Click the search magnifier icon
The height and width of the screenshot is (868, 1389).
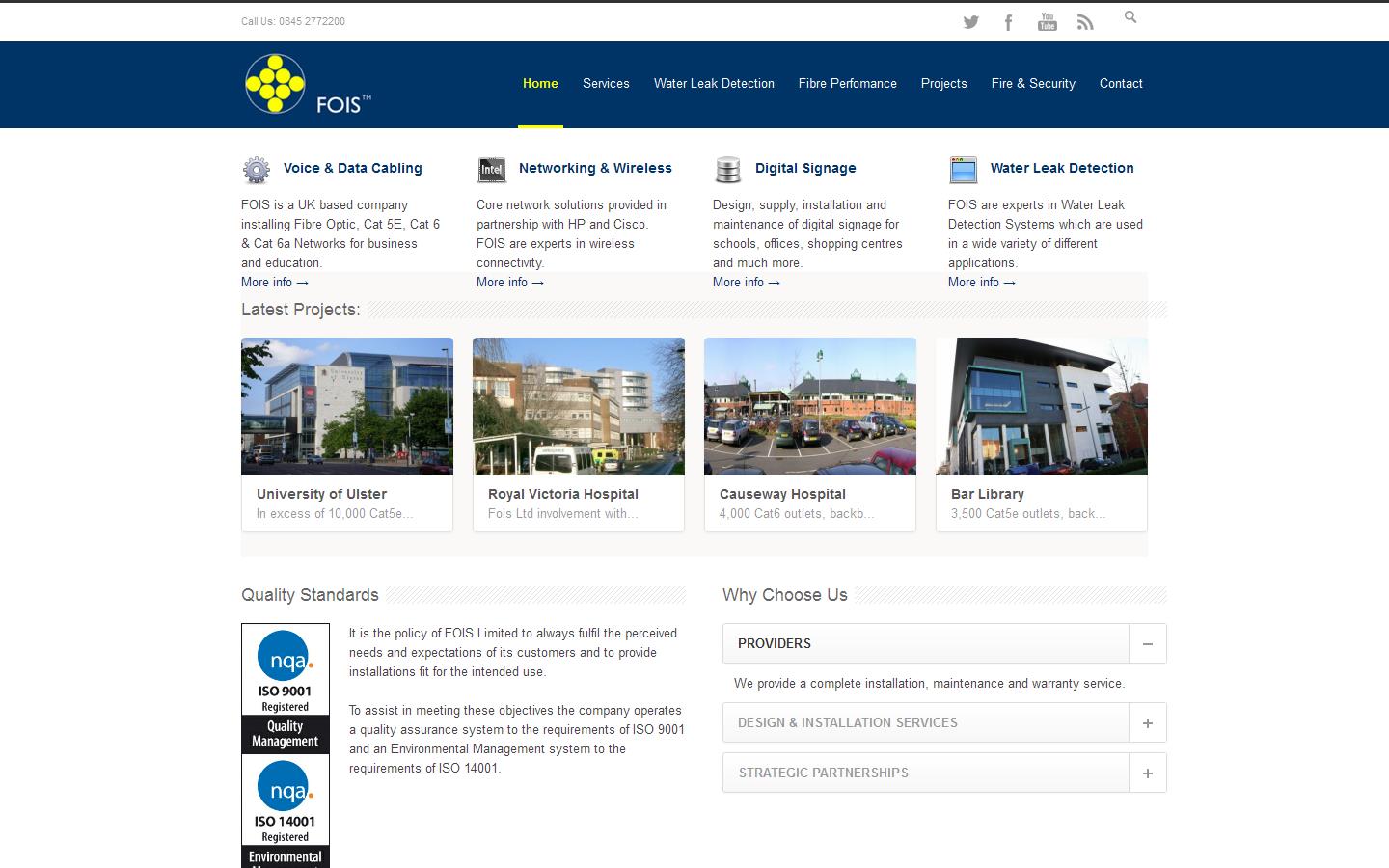(1130, 17)
